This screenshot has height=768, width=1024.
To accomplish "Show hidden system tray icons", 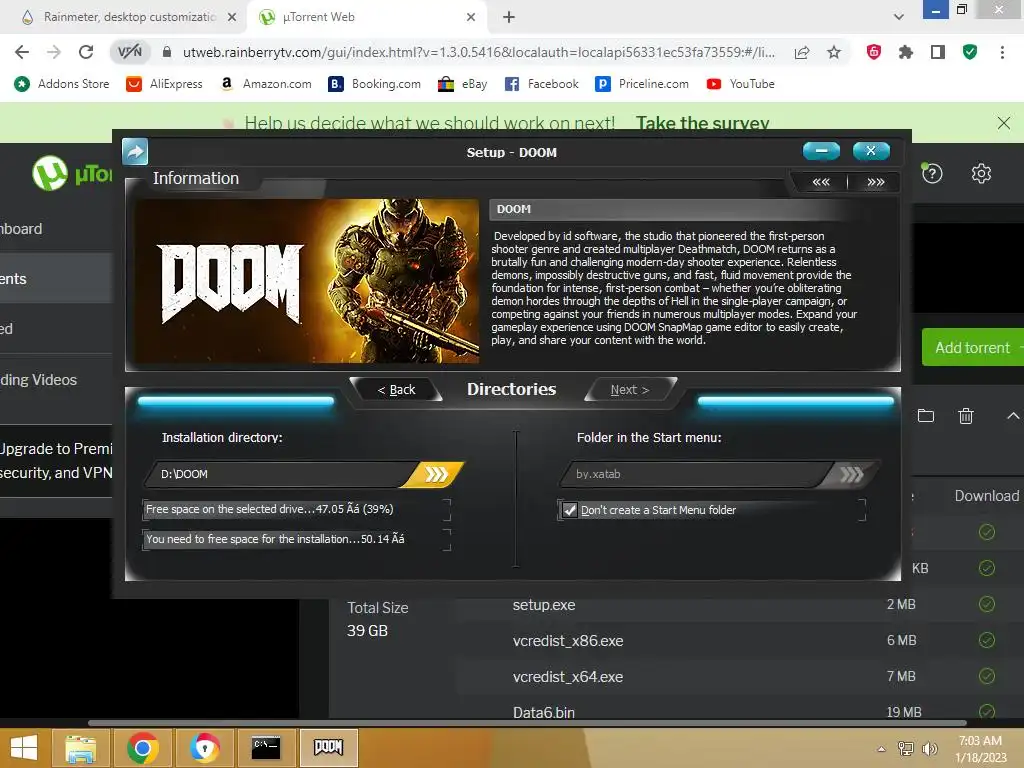I will point(881,748).
